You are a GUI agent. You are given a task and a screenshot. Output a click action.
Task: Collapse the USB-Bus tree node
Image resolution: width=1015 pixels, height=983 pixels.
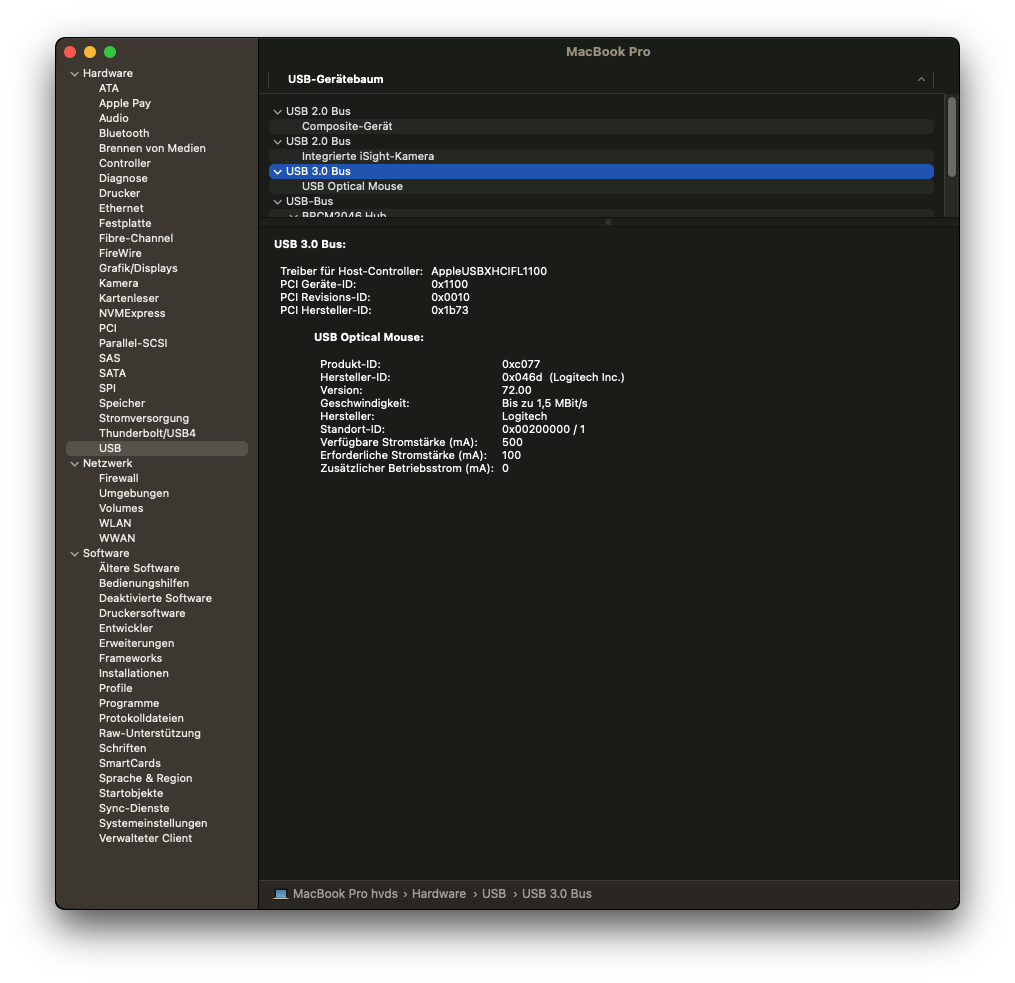(x=278, y=202)
